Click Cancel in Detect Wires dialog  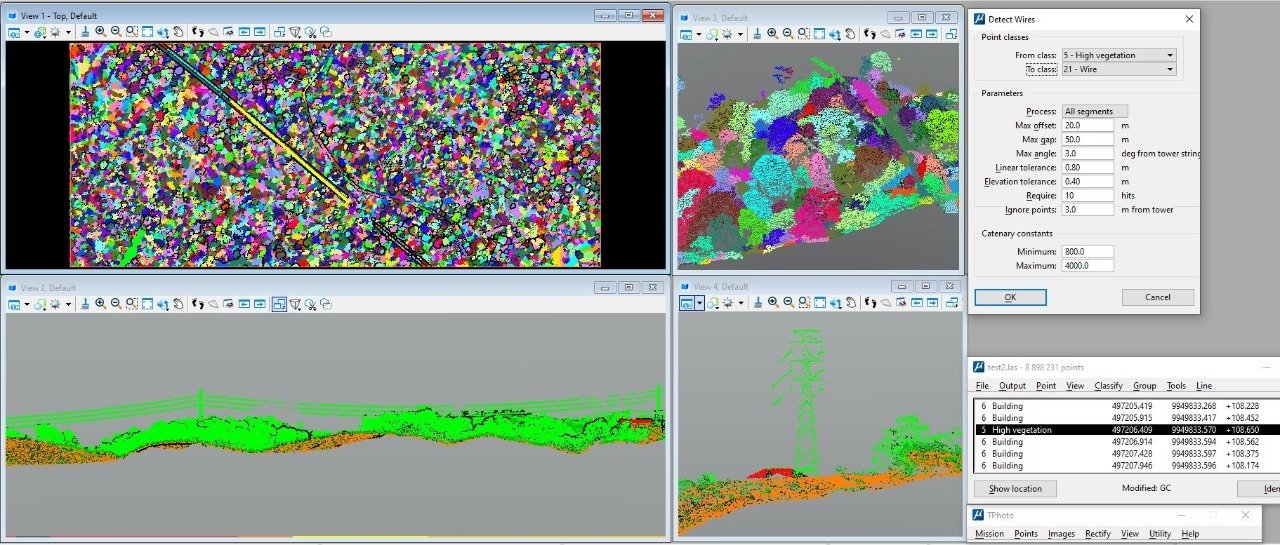coord(1157,297)
